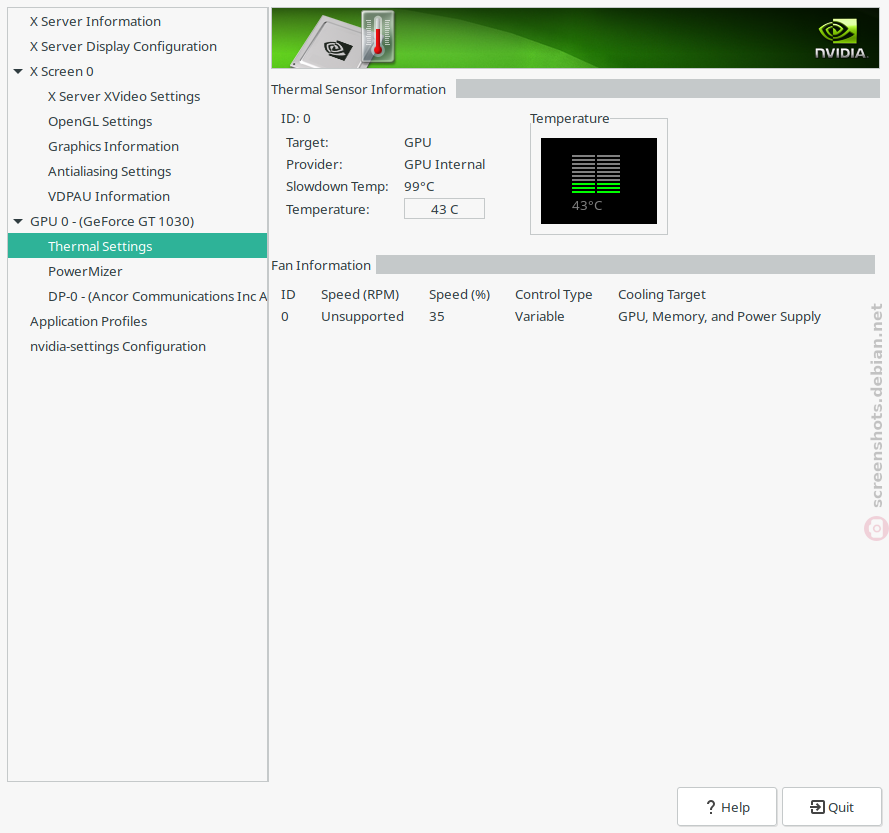
Task: Open X Server XVideo Settings
Action: (x=124, y=96)
